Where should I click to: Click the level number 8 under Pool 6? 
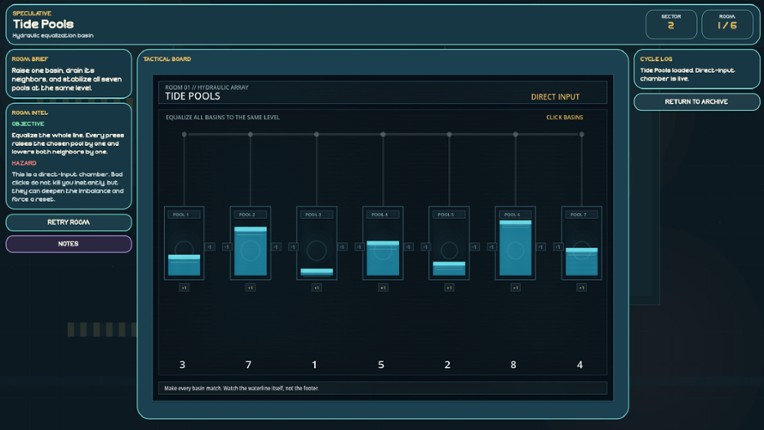[514, 365]
